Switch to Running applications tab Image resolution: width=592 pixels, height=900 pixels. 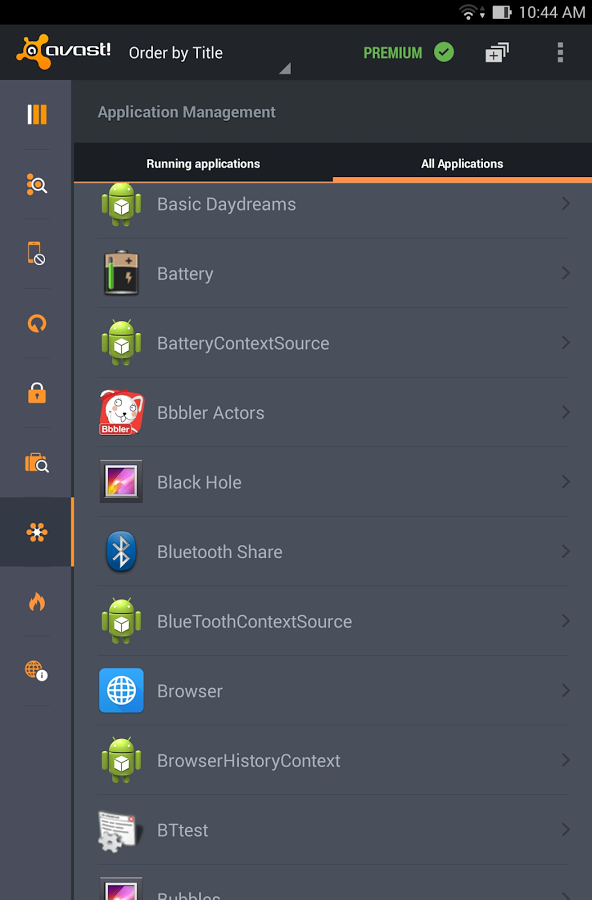[x=203, y=164]
